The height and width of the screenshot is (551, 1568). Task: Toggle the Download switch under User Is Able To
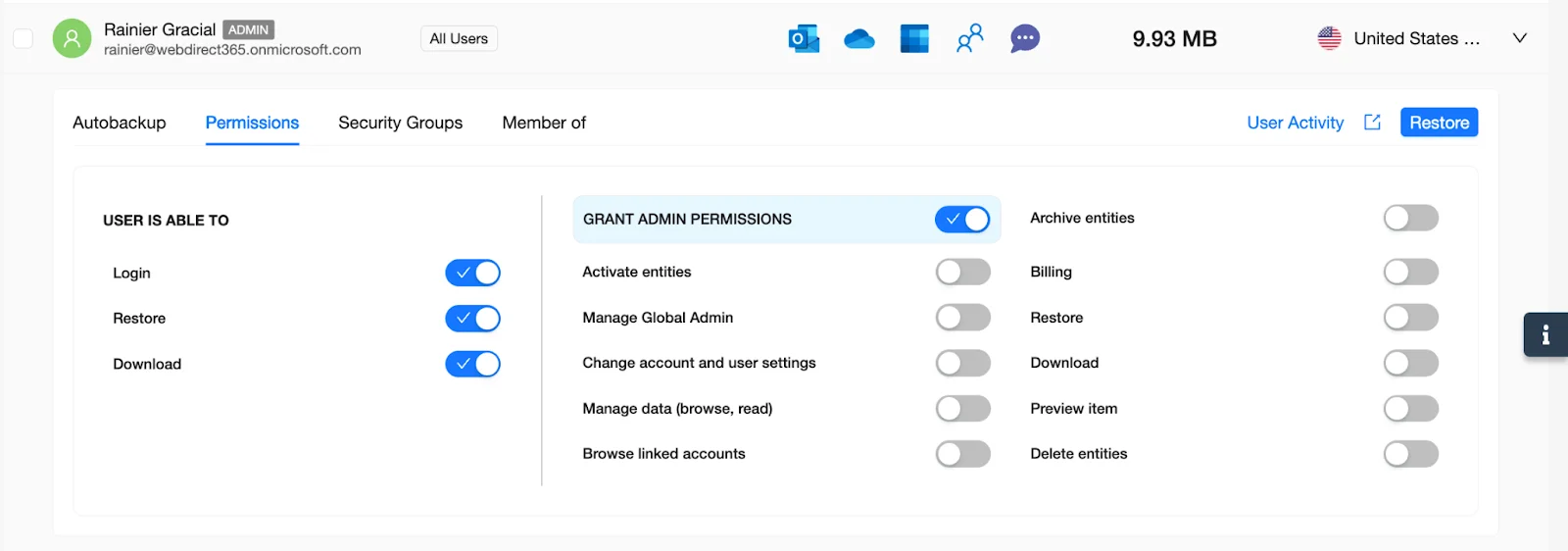coord(473,364)
